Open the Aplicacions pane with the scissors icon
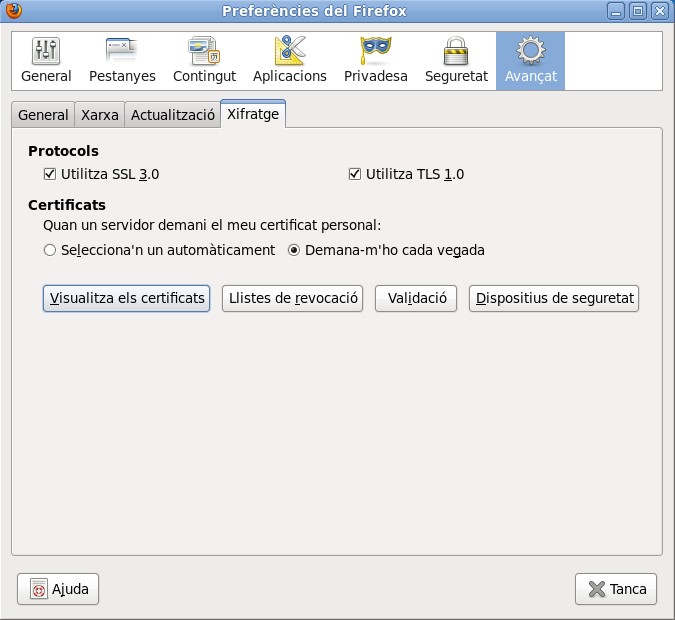 point(290,61)
